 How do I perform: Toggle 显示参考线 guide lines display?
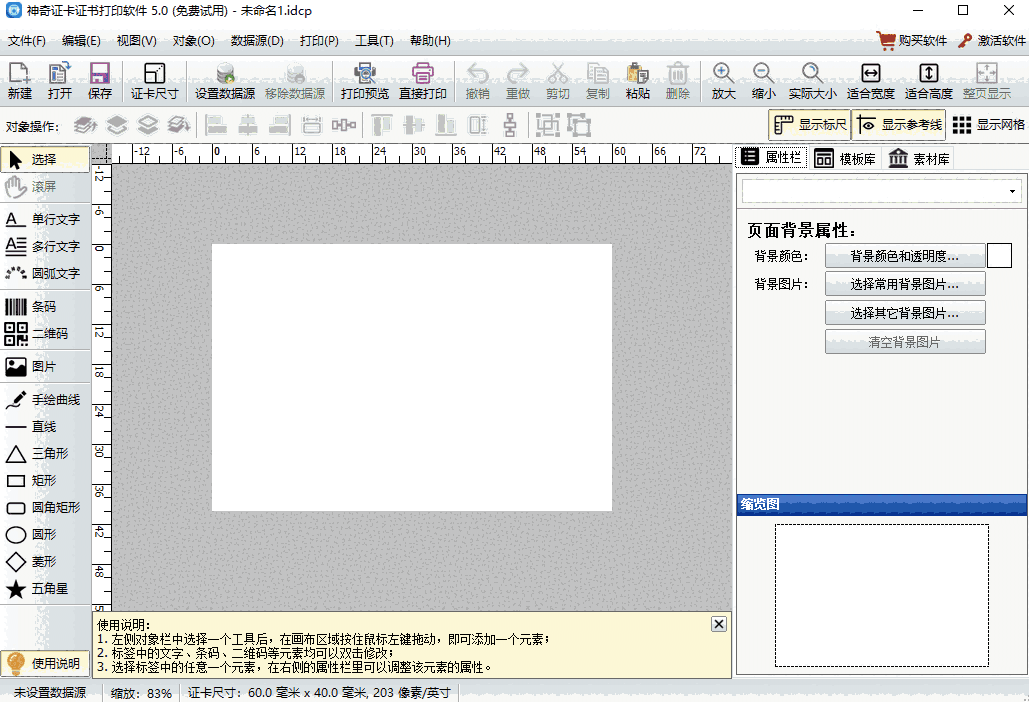click(x=900, y=125)
